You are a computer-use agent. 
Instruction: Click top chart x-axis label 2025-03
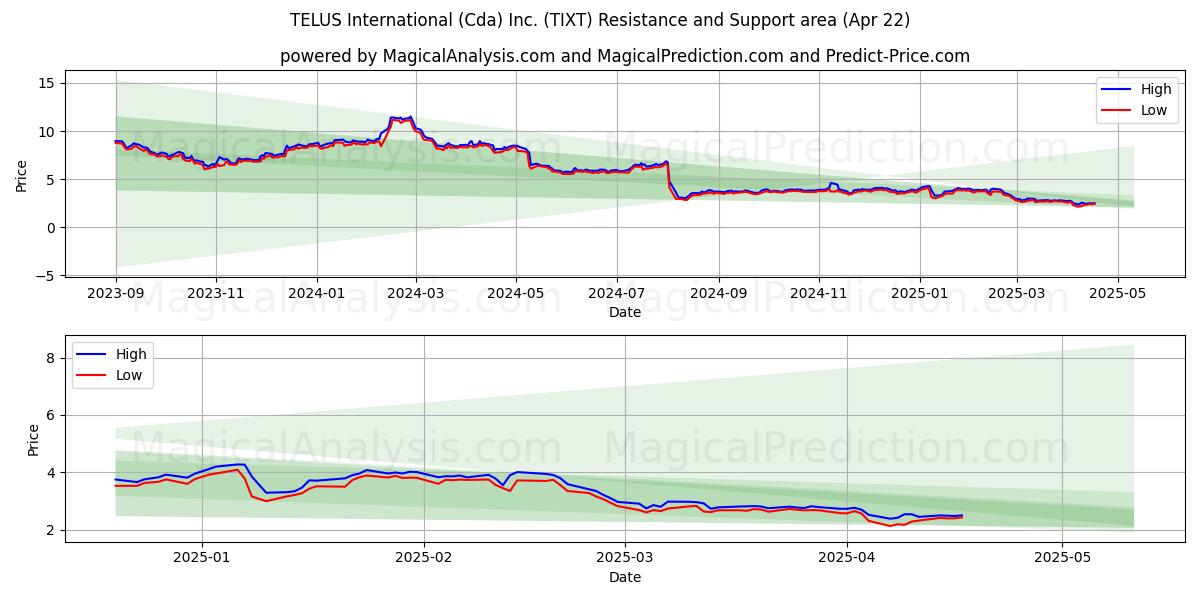1016,294
